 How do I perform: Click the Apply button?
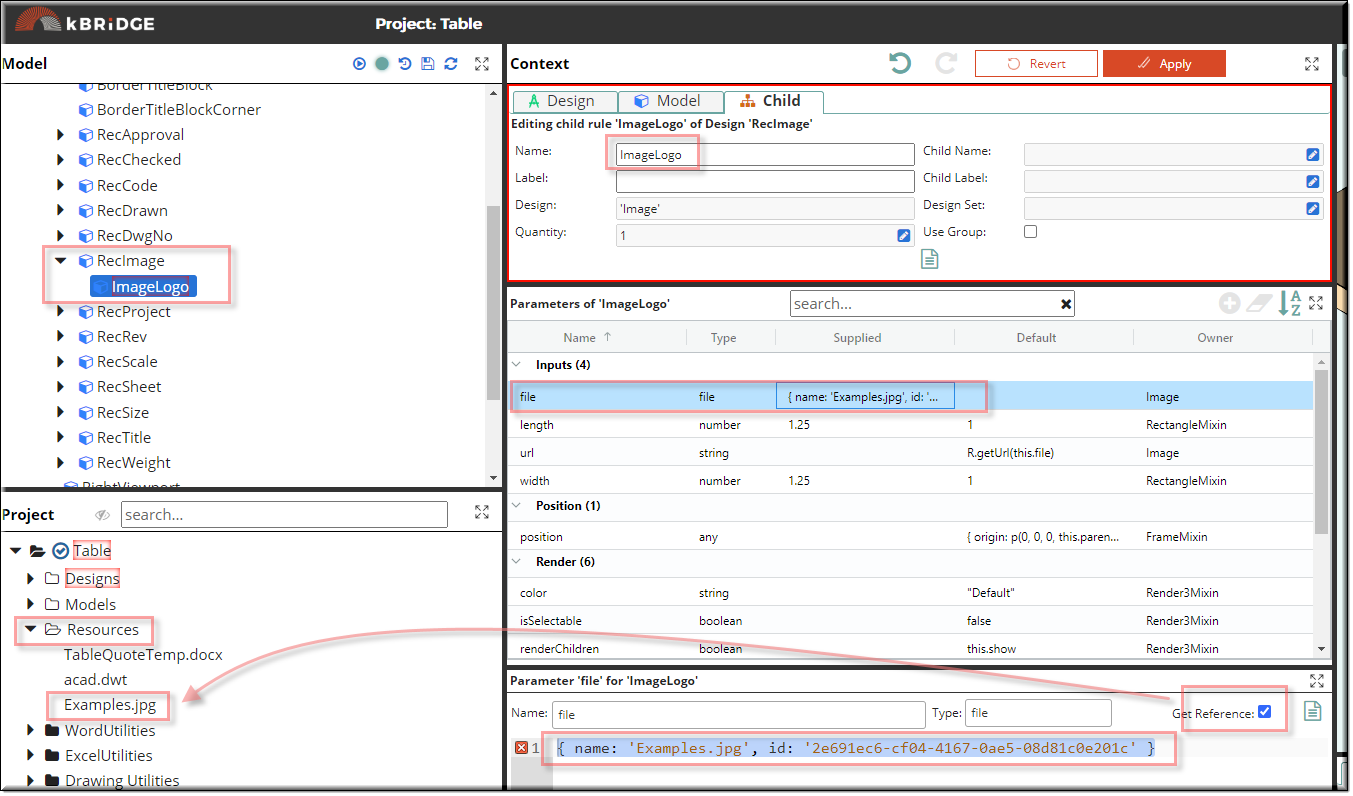pos(1164,64)
